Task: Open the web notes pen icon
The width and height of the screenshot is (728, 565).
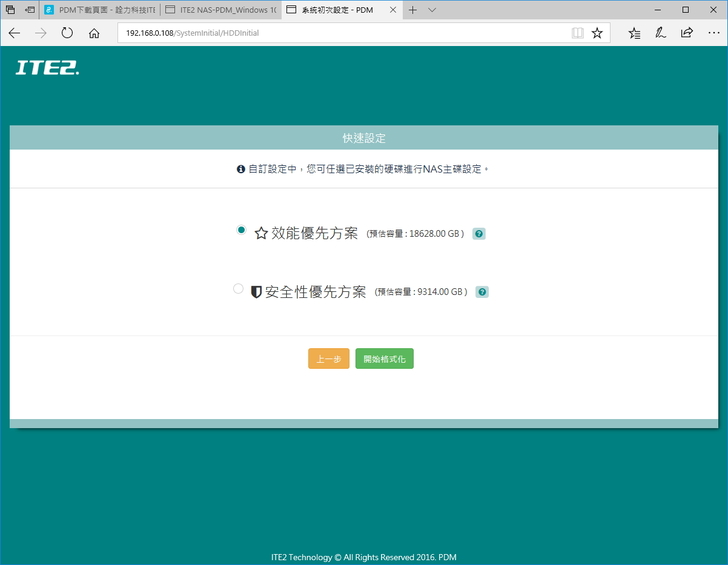Action: pyautogui.click(x=660, y=33)
